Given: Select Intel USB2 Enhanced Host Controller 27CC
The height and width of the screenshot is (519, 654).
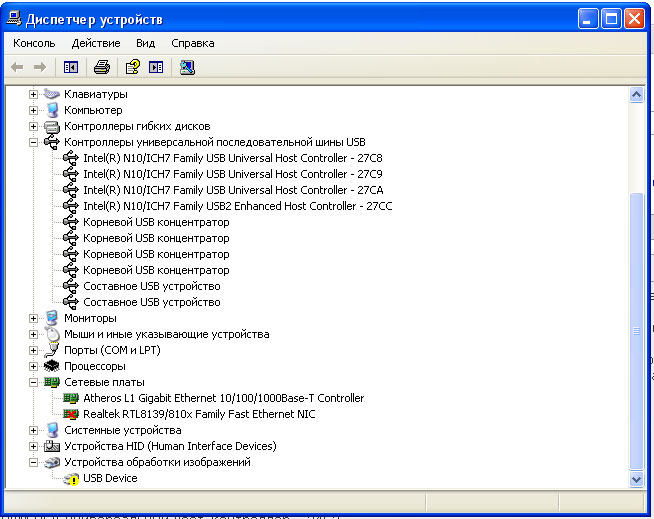Looking at the screenshot, I should pos(237,206).
